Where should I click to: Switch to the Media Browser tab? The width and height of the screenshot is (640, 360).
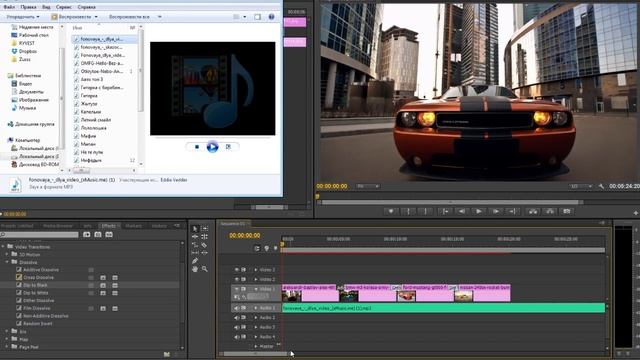[58, 226]
